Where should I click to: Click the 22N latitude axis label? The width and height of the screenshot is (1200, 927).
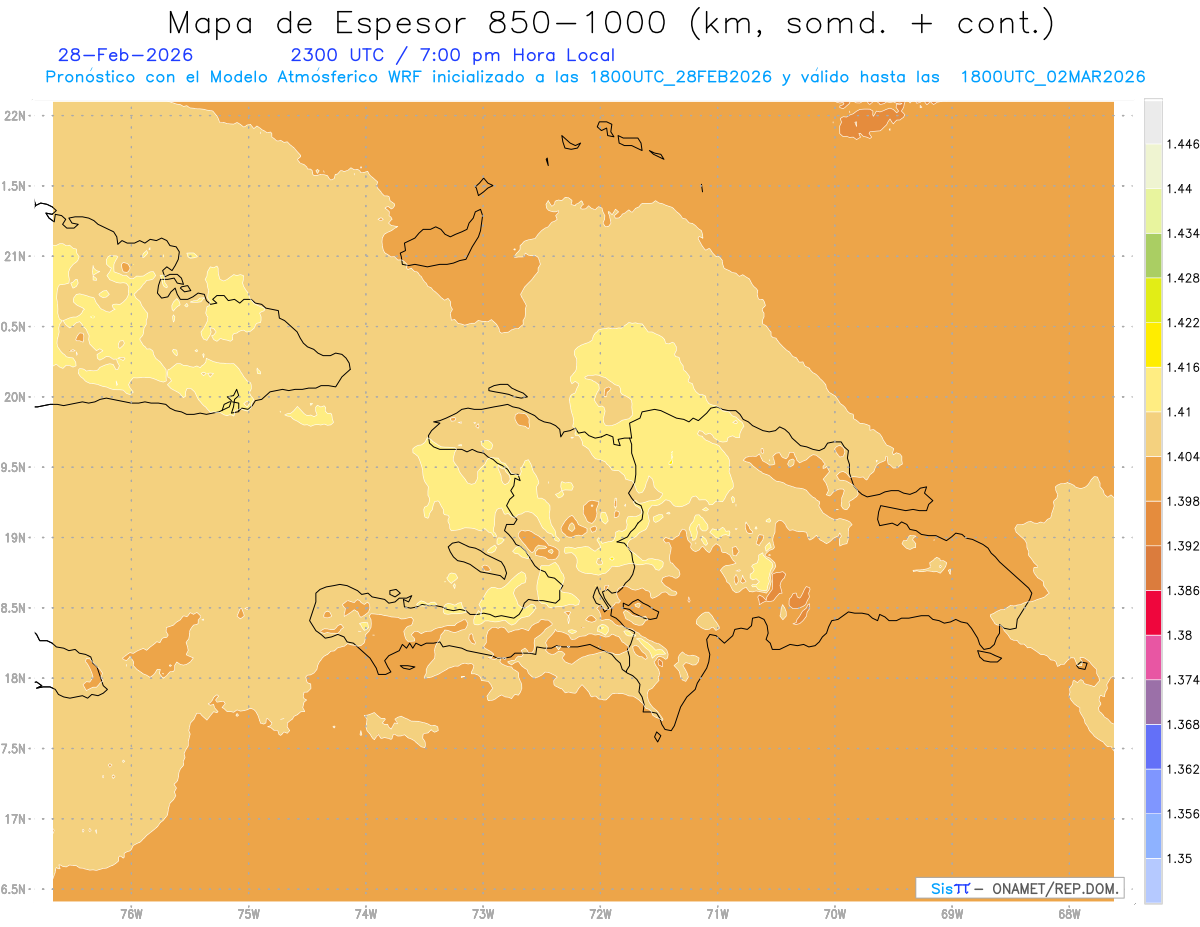(15, 115)
